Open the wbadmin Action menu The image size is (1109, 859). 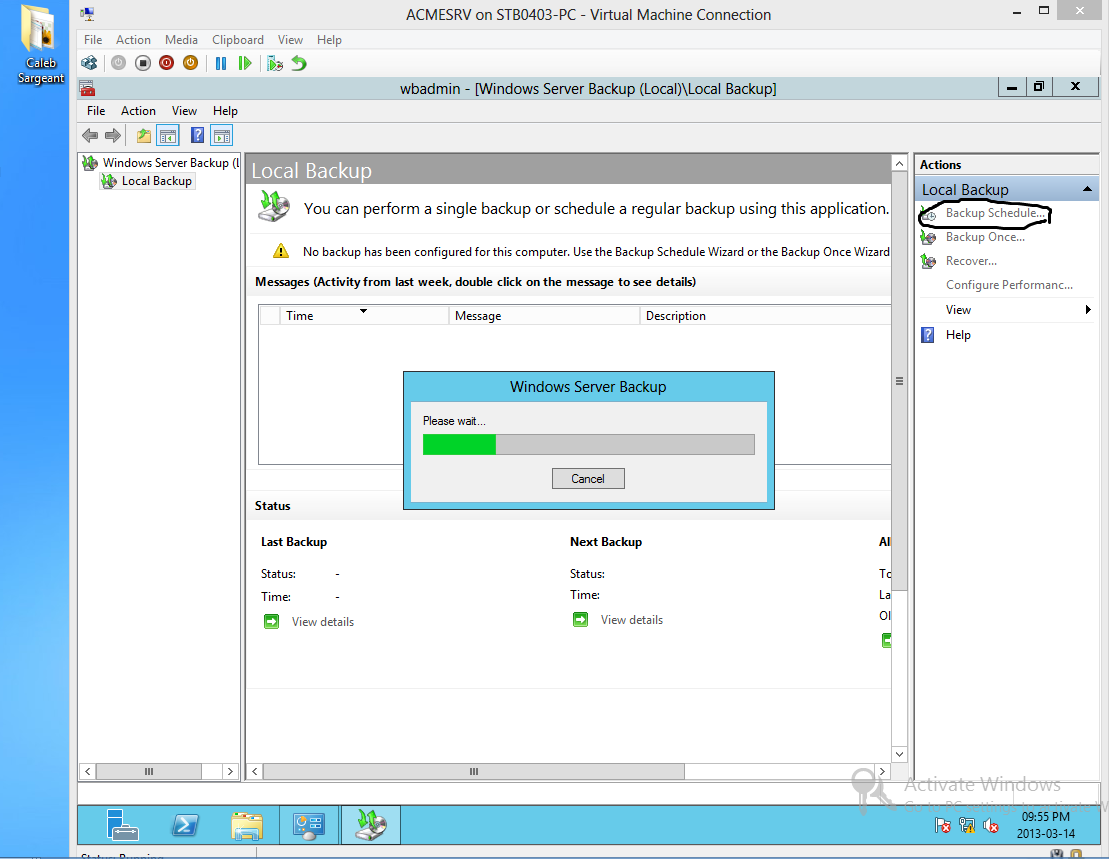[x=138, y=110]
